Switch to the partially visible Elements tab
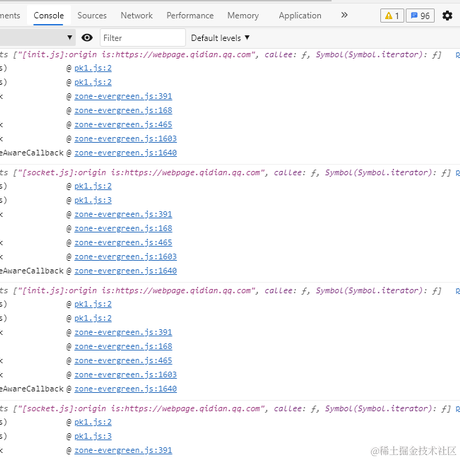This screenshot has height=460, width=460. tap(10, 15)
